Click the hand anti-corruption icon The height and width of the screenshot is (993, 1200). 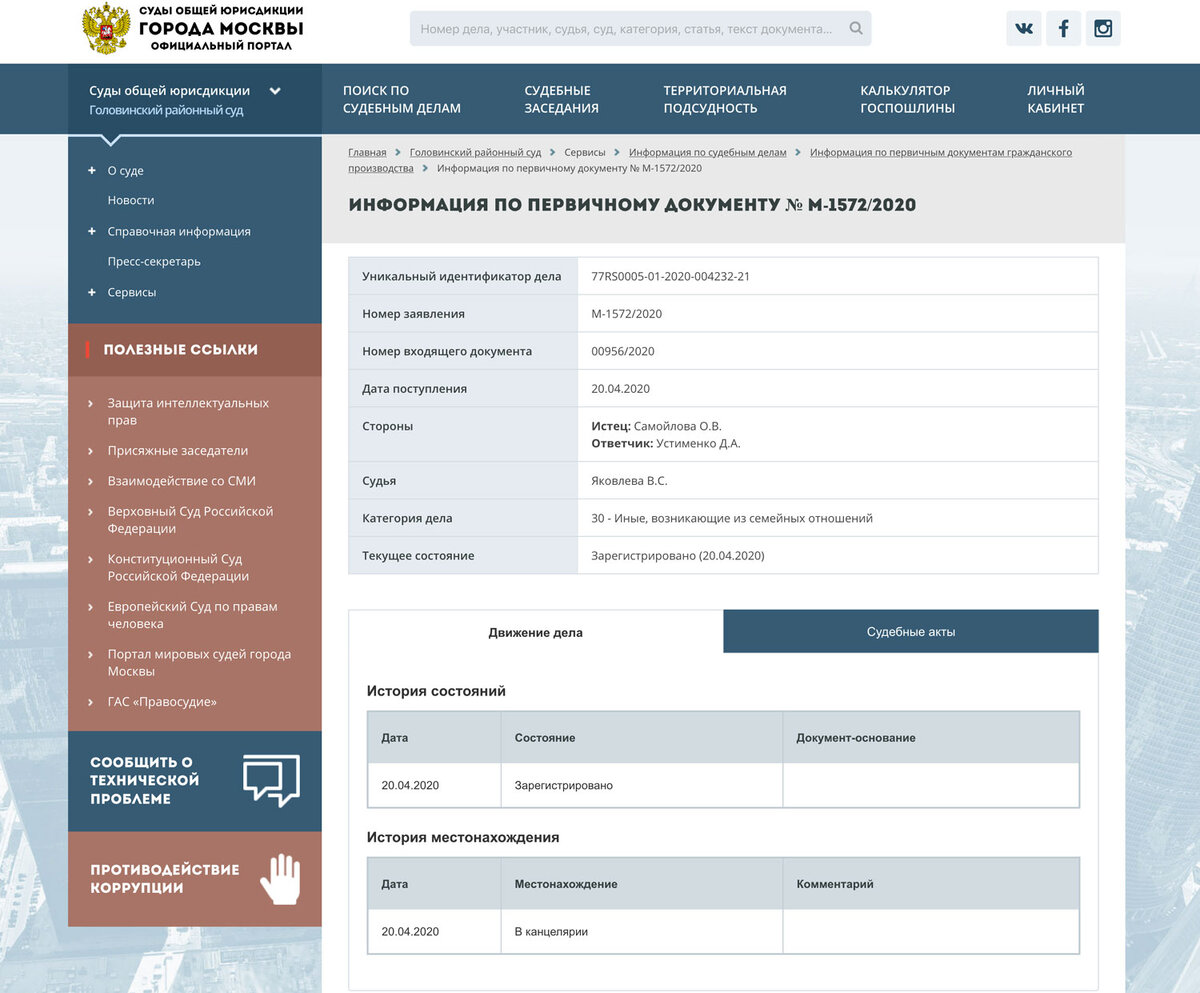[x=280, y=879]
